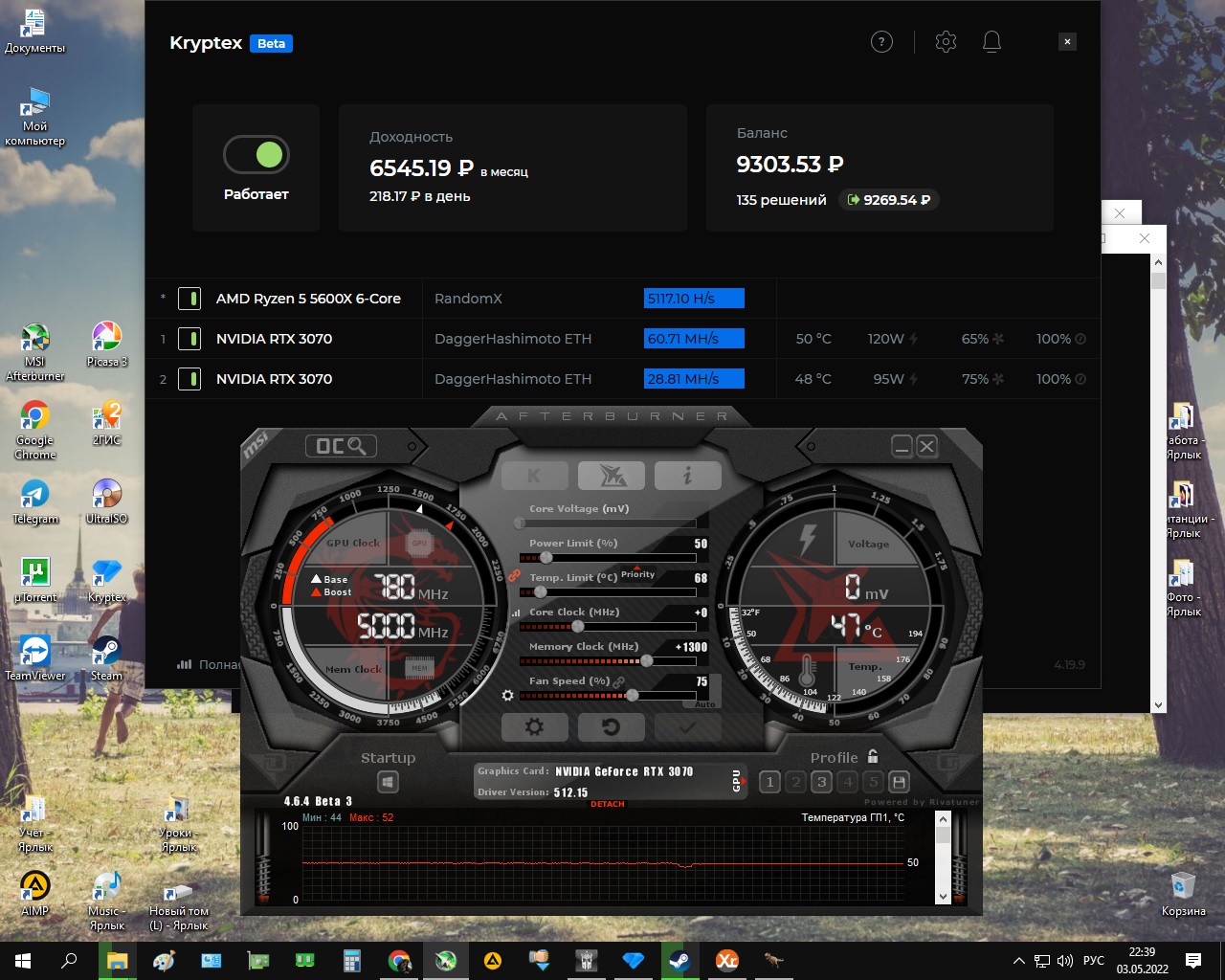Screen dimensions: 1225x980
Task: Select the Picasa 3 desktop icon
Action: point(106,345)
